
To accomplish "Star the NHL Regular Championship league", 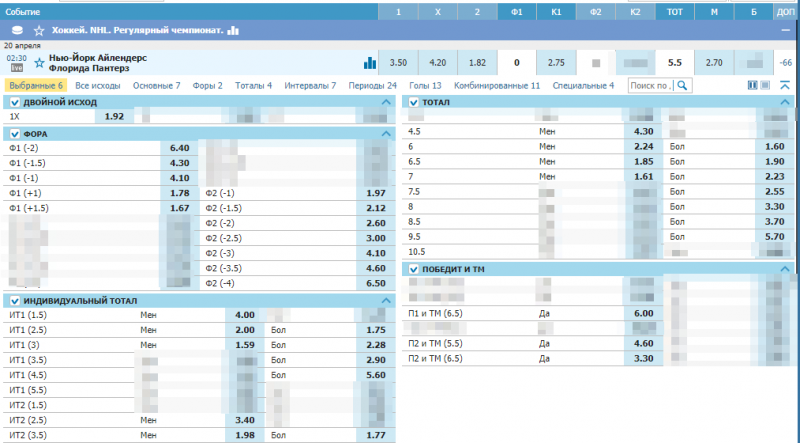I will pos(39,31).
